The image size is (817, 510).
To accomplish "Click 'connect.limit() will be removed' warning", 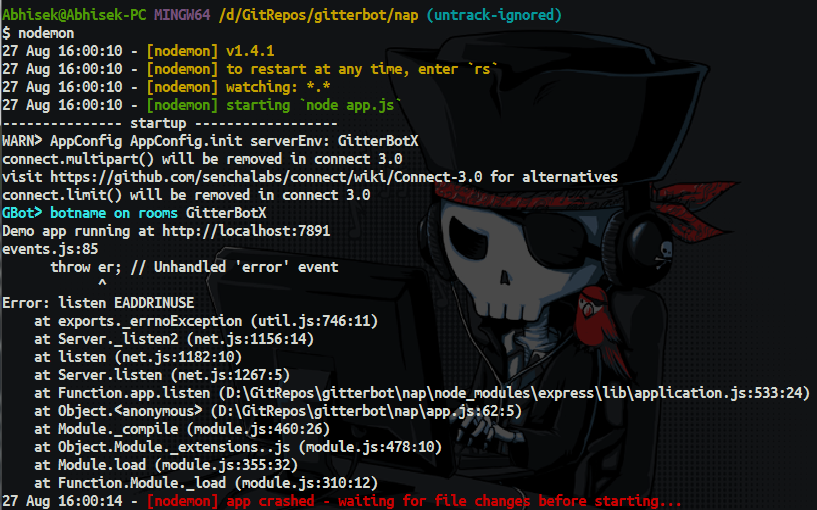I will point(186,195).
